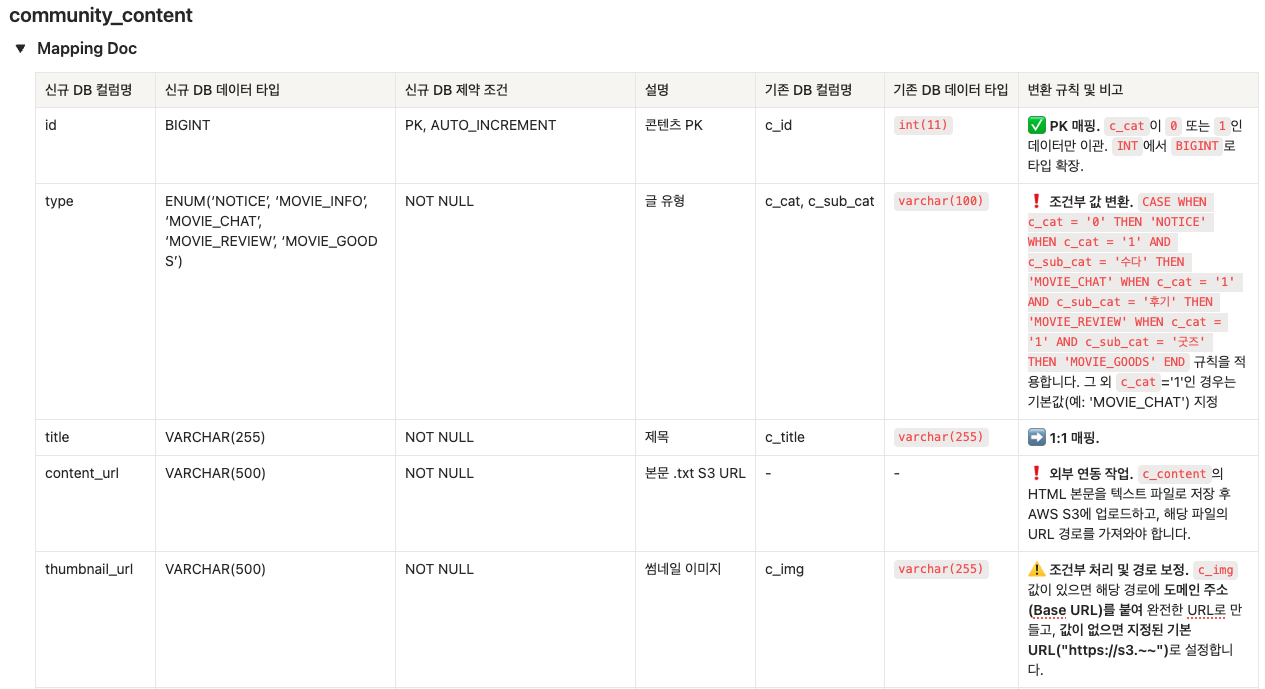Click the 신규 DB 데이터 타입 column header

(222, 90)
